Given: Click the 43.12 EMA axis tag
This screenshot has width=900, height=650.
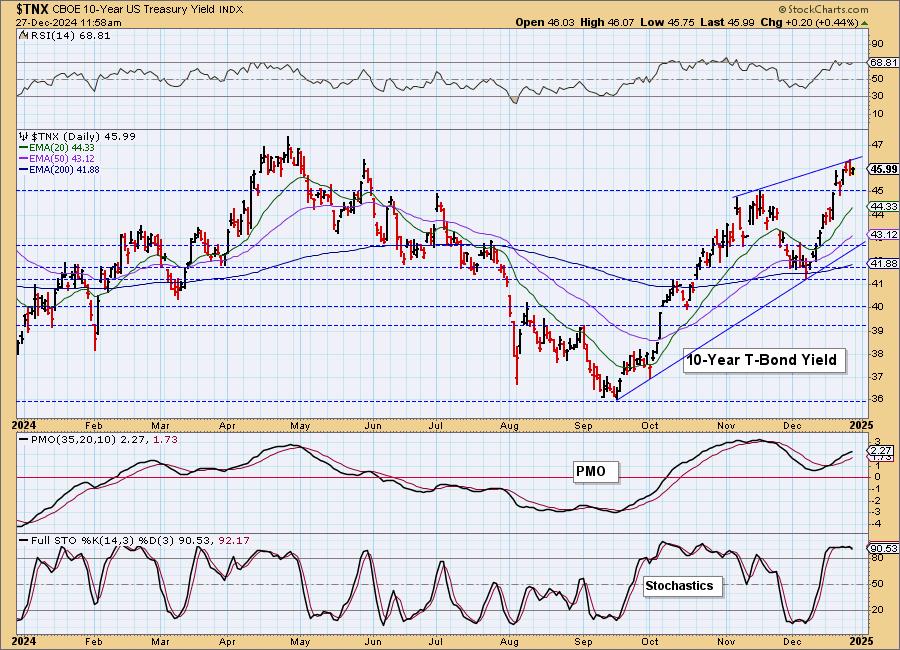Looking at the screenshot, I should [x=883, y=235].
